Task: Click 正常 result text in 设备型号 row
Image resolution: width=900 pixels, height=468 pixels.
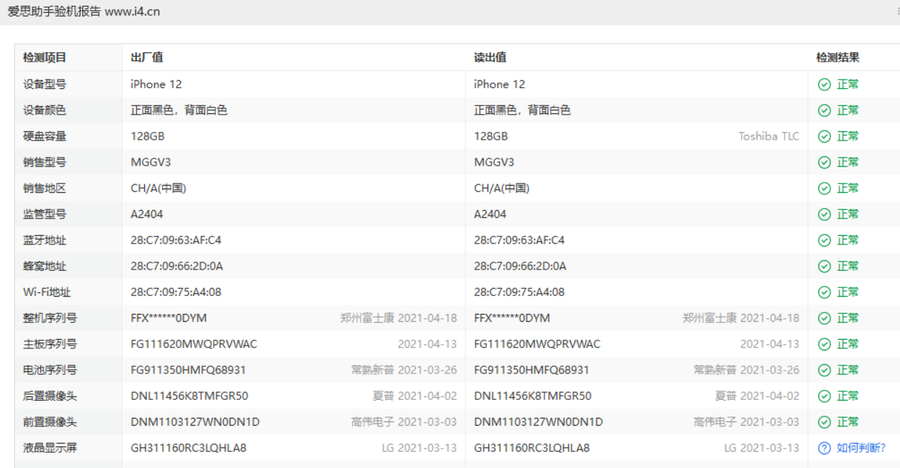Action: coord(848,84)
